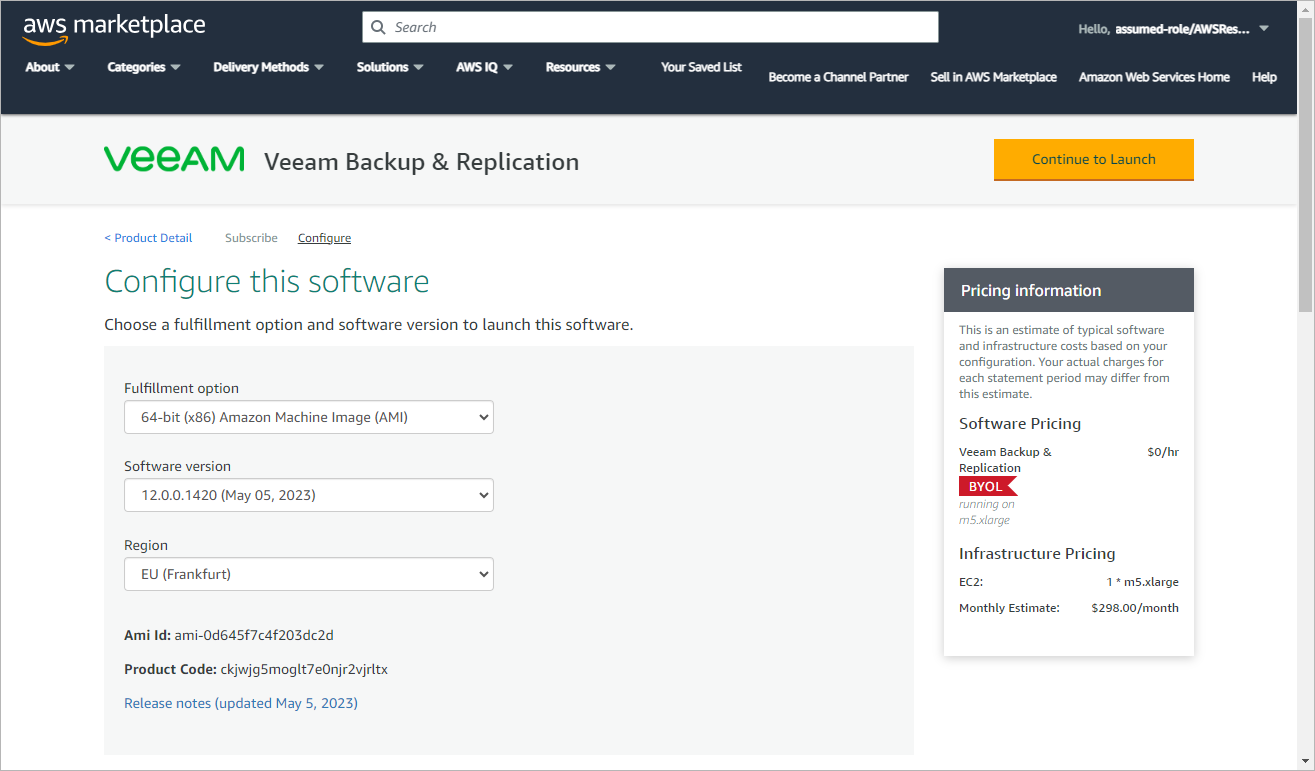Click the Veeam logo

click(x=174, y=159)
